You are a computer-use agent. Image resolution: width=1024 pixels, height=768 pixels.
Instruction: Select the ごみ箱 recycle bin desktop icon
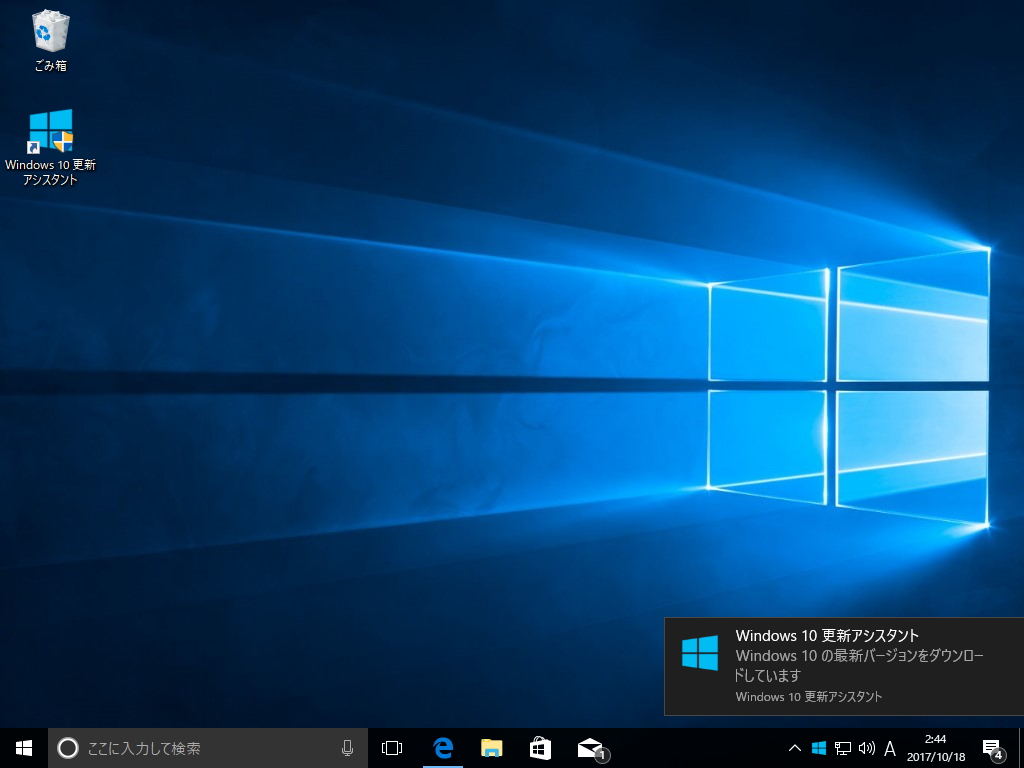(50, 40)
